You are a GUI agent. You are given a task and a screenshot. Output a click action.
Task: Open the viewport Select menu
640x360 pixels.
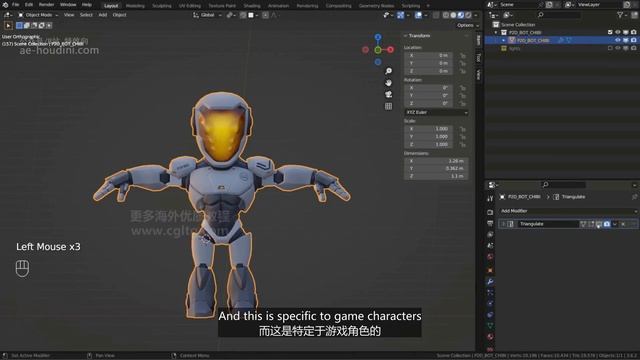[x=86, y=15]
